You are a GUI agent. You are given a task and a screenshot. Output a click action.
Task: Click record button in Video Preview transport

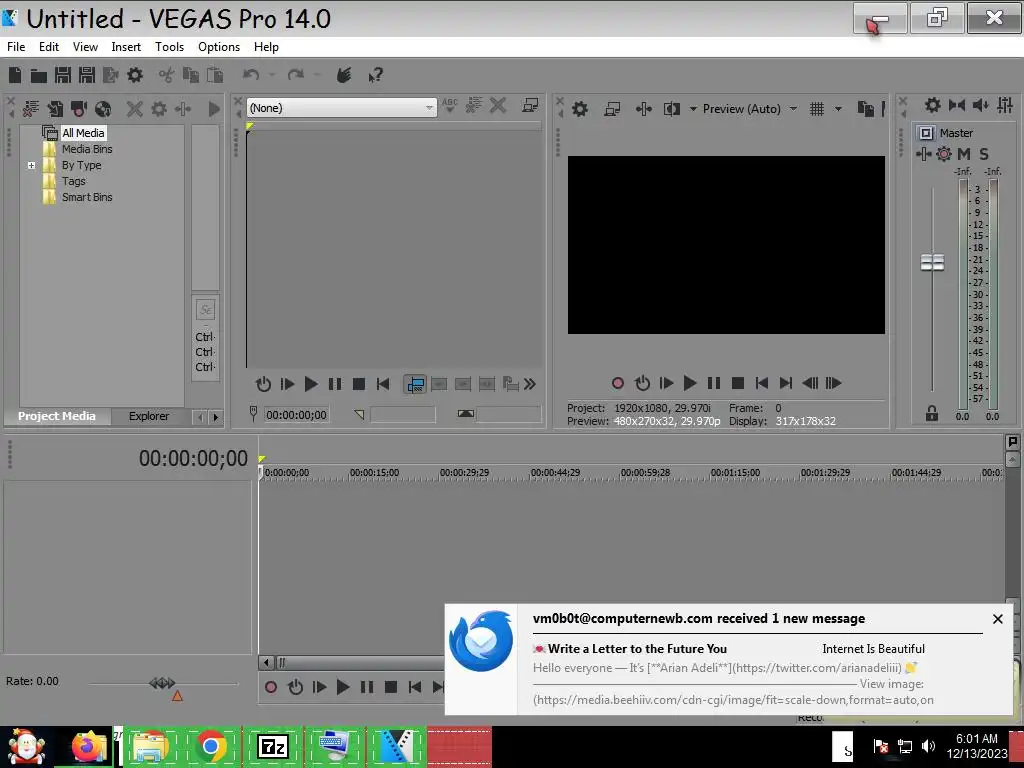pos(618,383)
